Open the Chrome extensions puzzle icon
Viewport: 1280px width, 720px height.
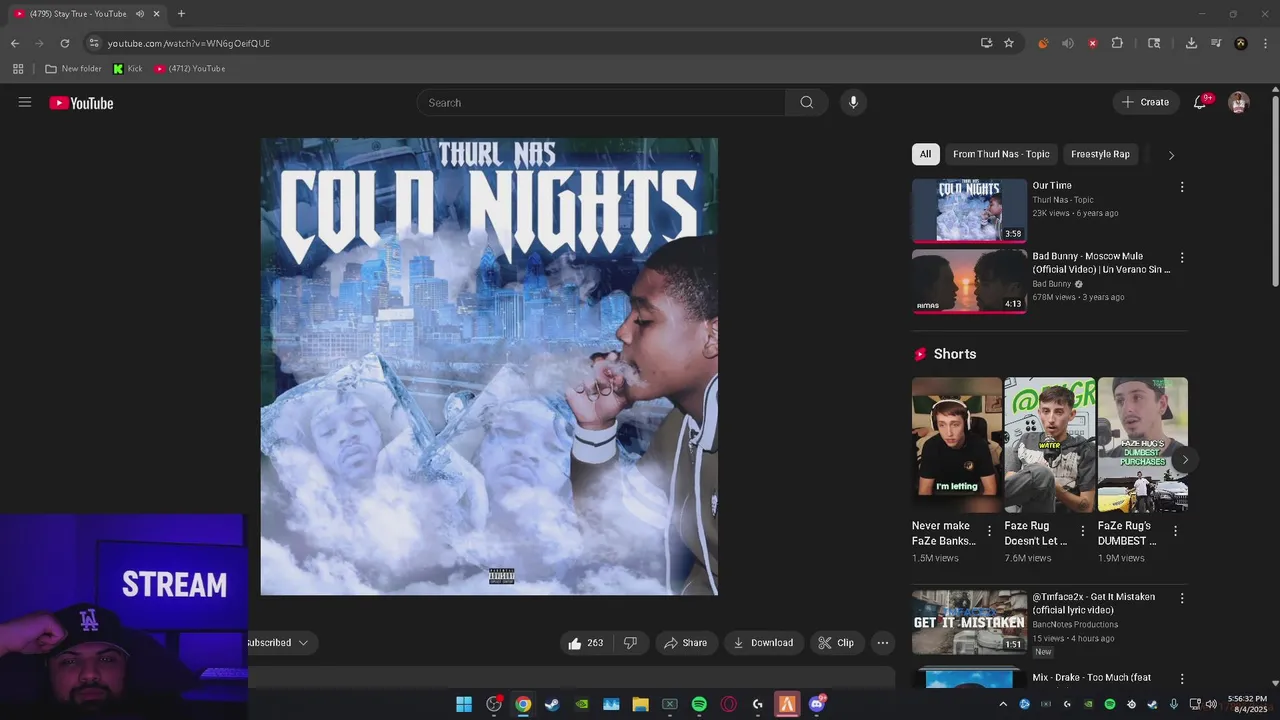point(1117,43)
